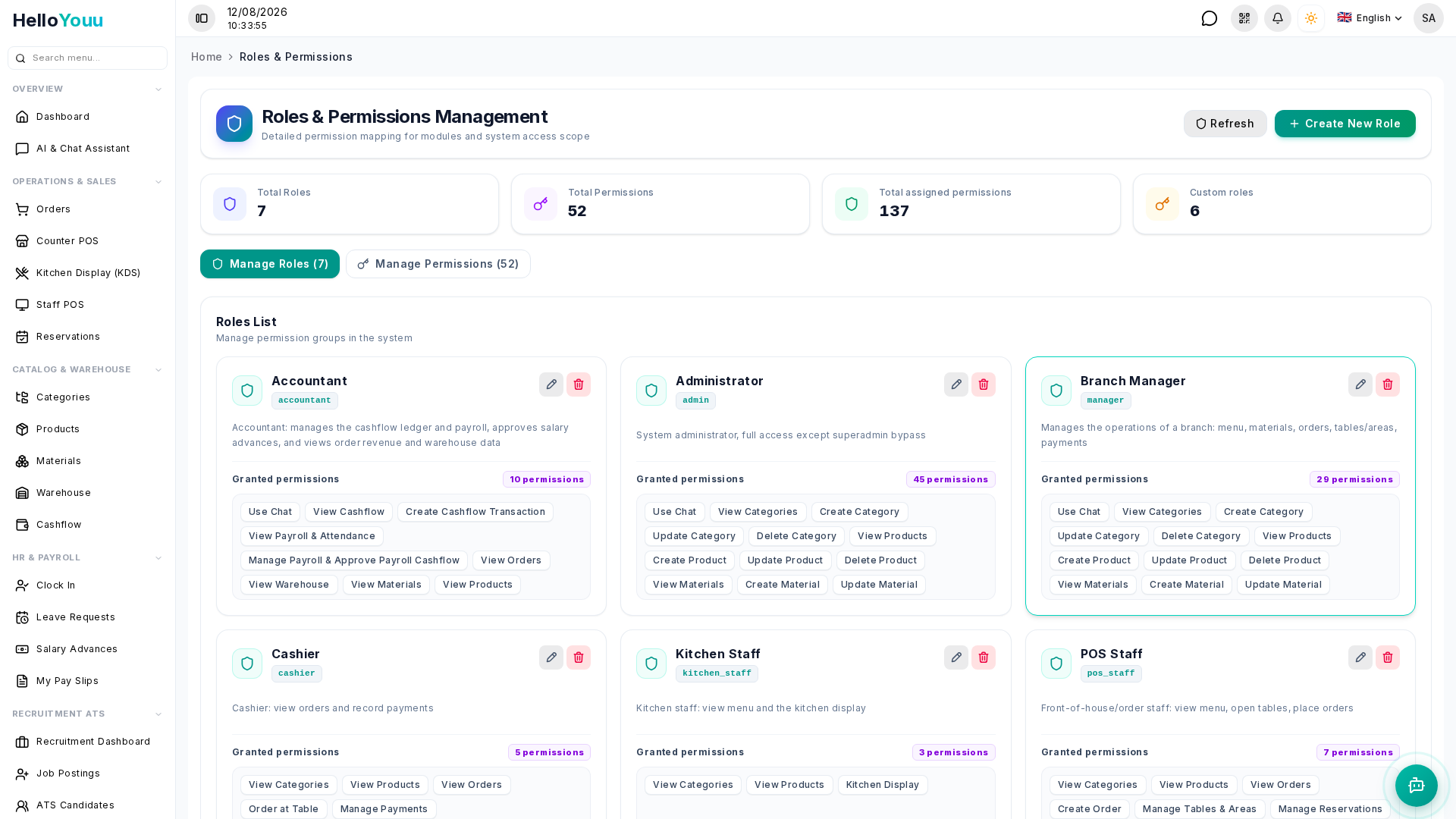The image size is (1456, 819).
Task: Open Leave Requests page
Action: (x=87, y=617)
